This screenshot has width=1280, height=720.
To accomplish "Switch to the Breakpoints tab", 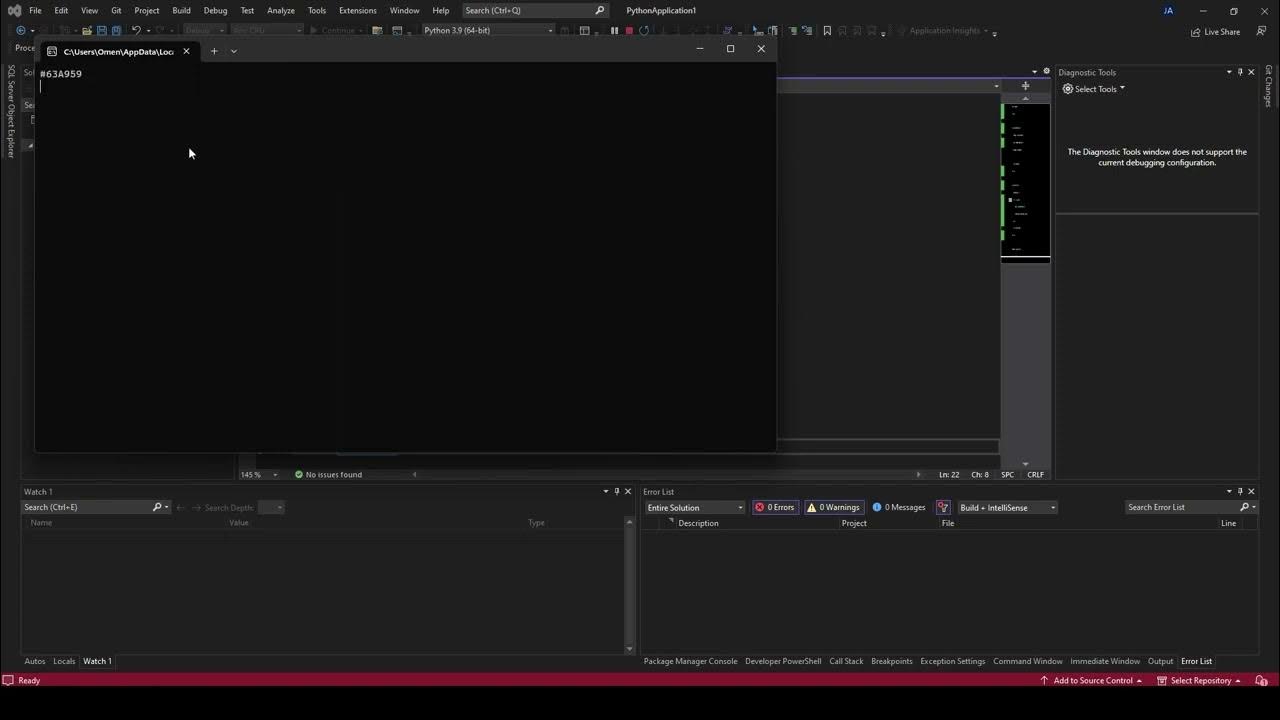I will (x=892, y=661).
